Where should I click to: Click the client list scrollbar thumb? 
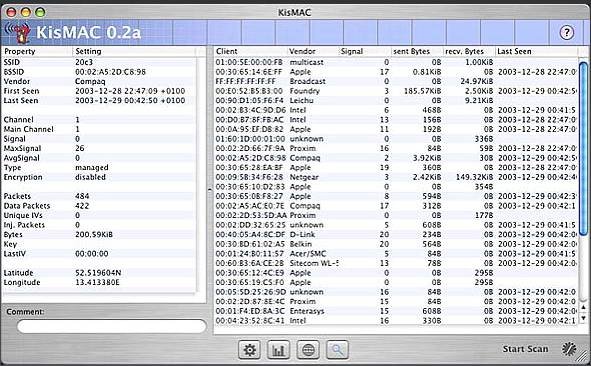coord(583,149)
